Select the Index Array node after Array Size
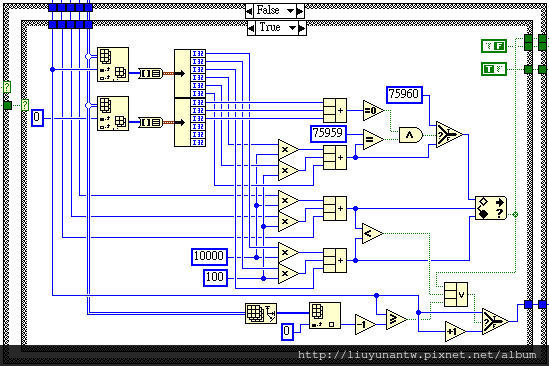 coord(325,316)
